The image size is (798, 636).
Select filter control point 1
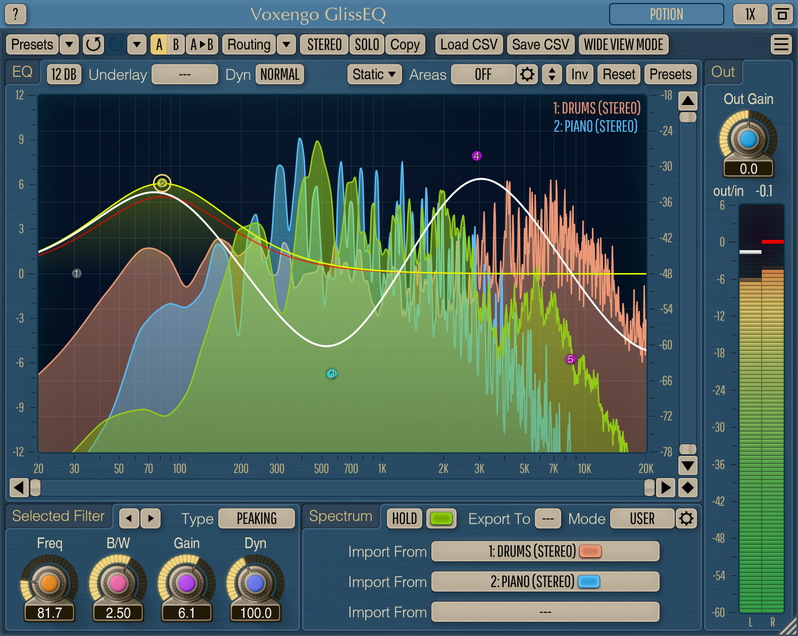[x=76, y=273]
